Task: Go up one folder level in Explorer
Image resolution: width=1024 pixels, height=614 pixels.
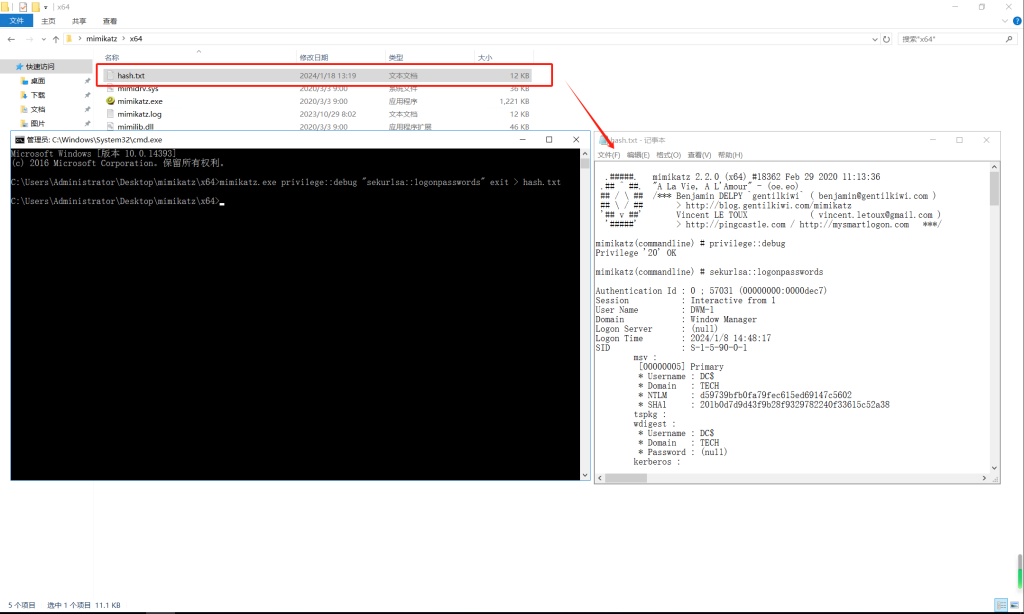Action: [x=56, y=39]
